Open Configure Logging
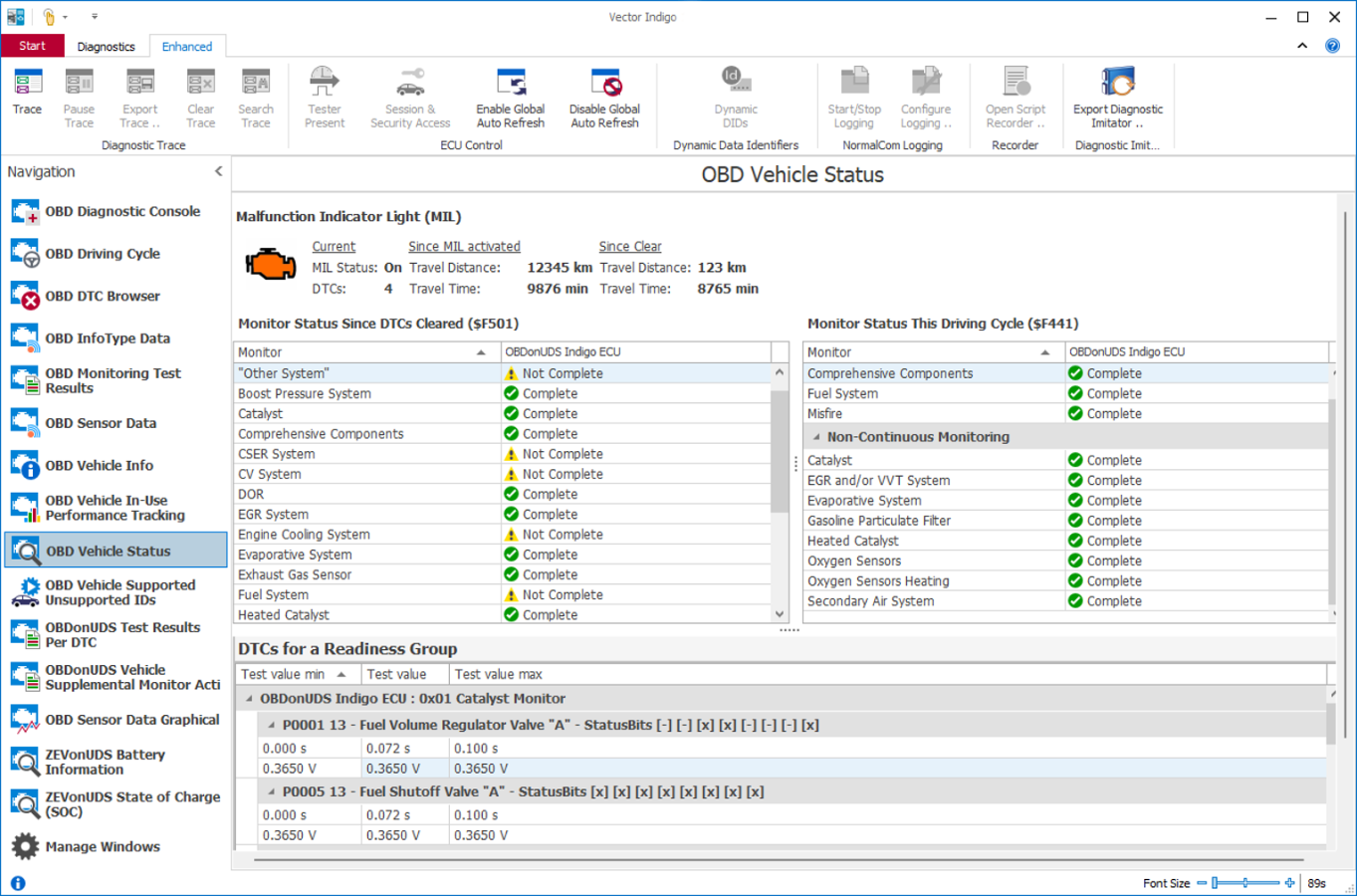 coord(926,99)
